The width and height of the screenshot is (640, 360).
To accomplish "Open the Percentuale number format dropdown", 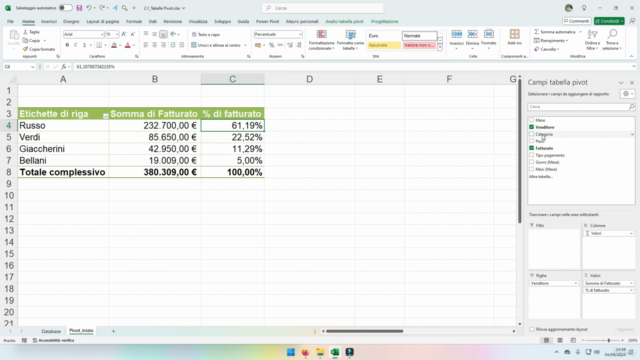I will [x=300, y=34].
